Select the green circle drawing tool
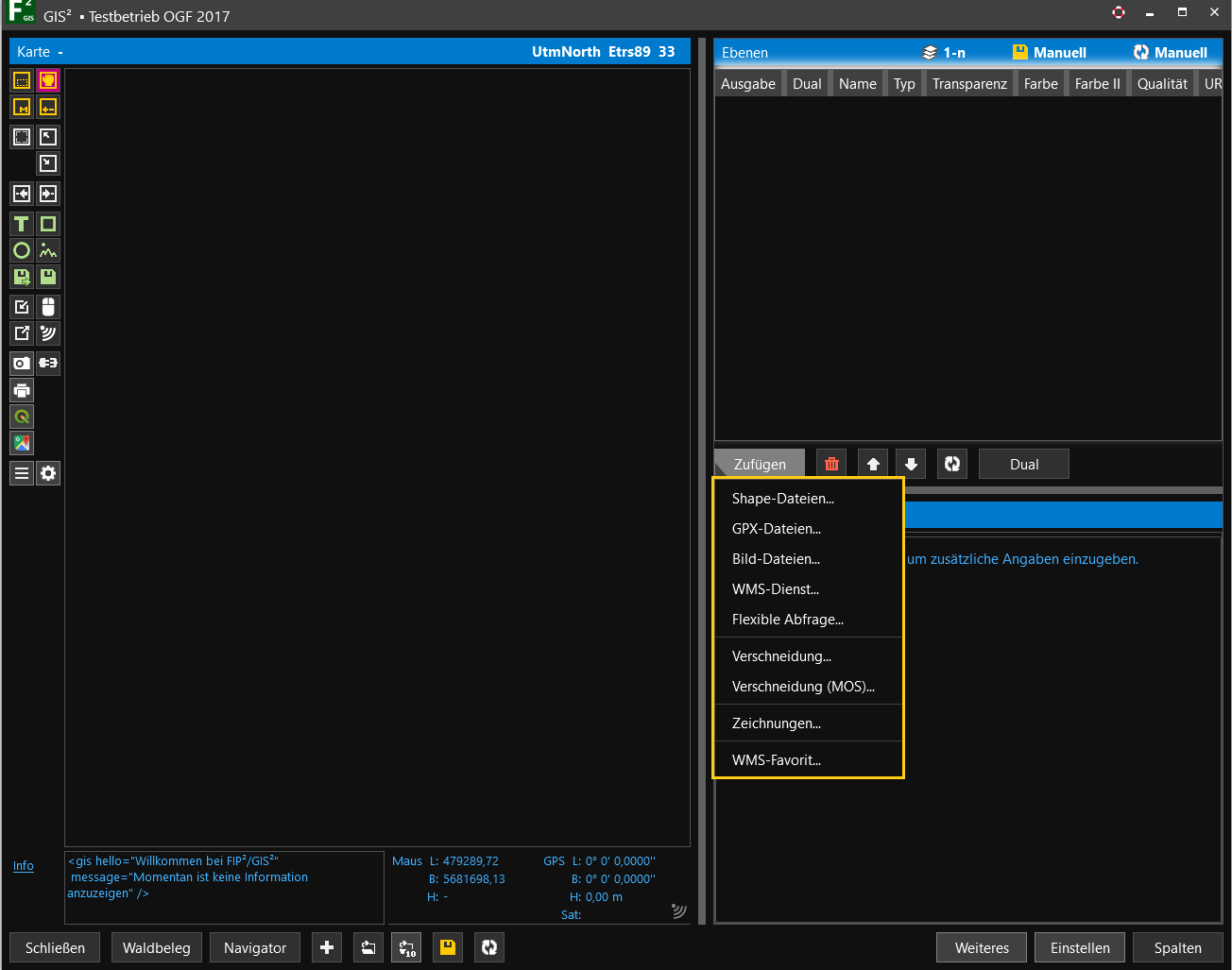Screen dimensions: 1232x970 tap(22, 250)
